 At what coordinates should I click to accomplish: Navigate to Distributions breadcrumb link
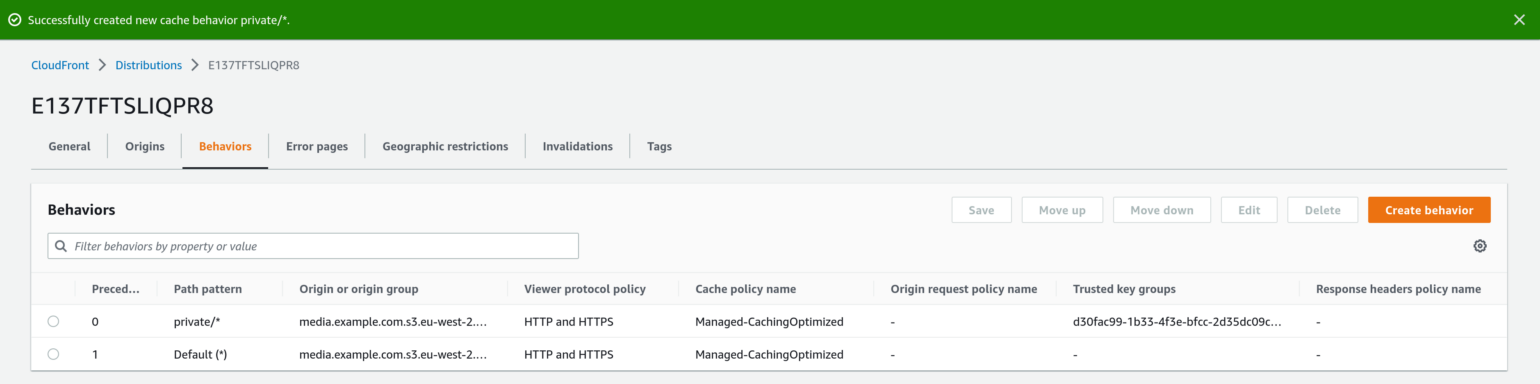tap(149, 65)
